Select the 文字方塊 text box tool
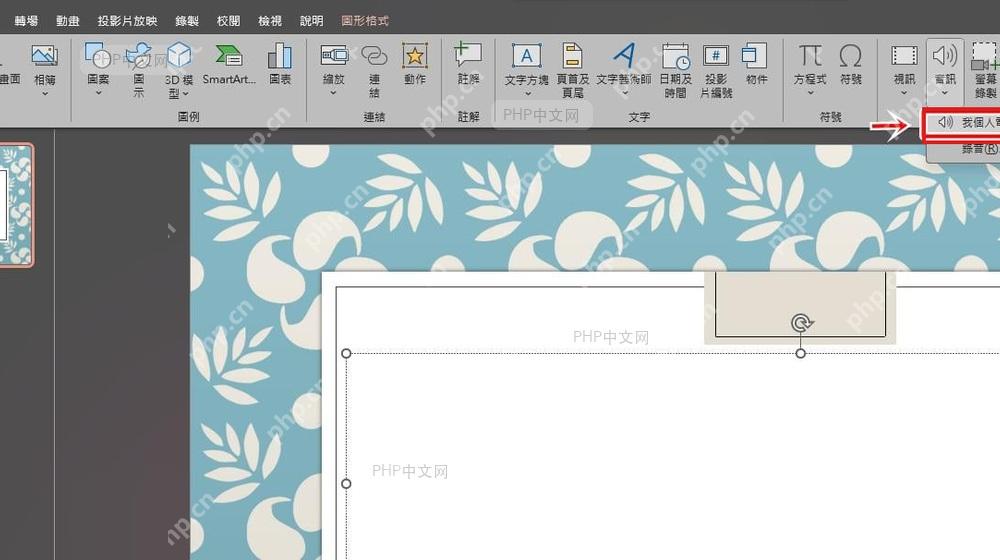Image resolution: width=1000 pixels, height=560 pixels. pyautogui.click(x=526, y=64)
